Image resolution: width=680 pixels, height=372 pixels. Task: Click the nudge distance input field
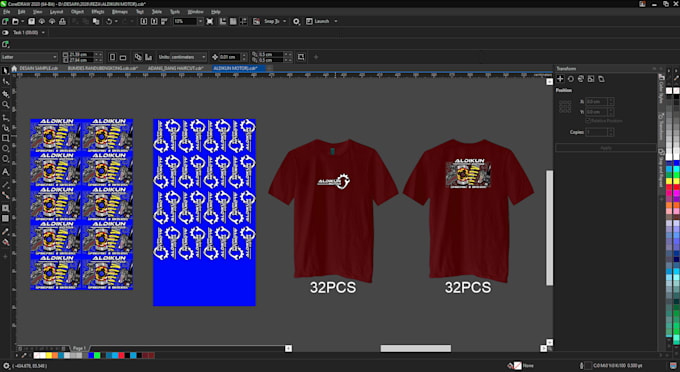(x=229, y=57)
